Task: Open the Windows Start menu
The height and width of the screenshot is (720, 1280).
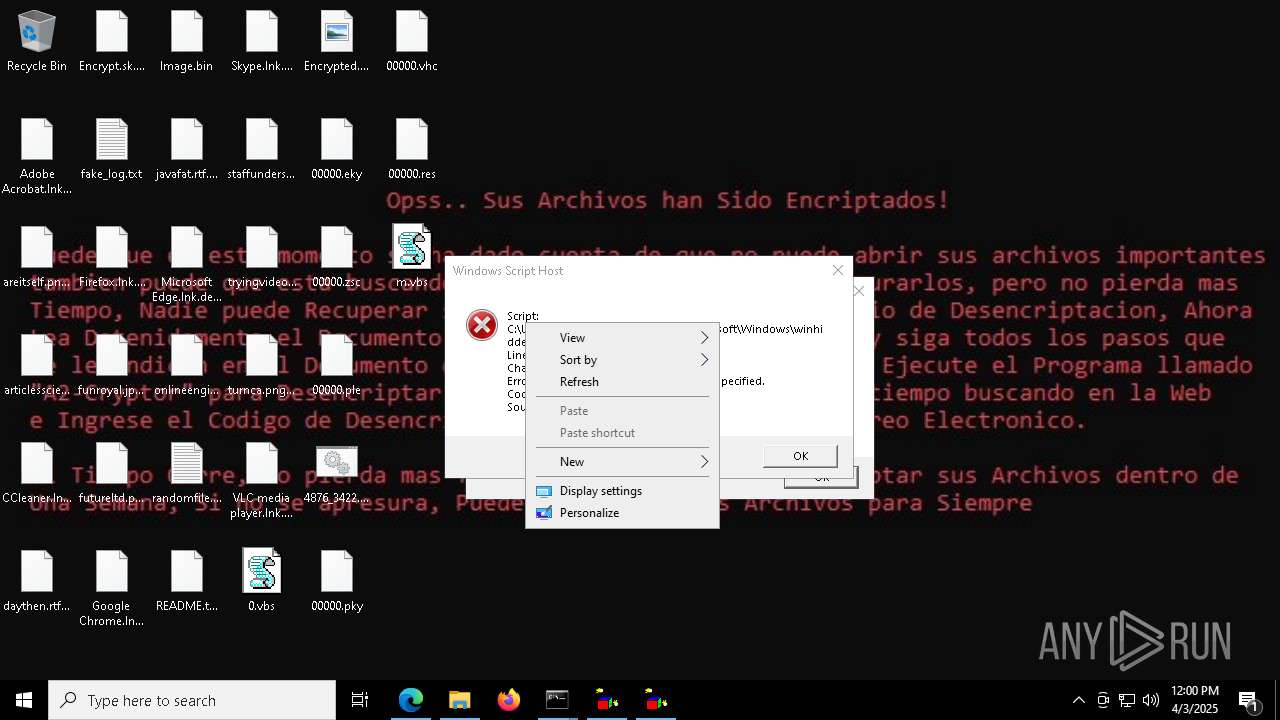Action: point(24,700)
